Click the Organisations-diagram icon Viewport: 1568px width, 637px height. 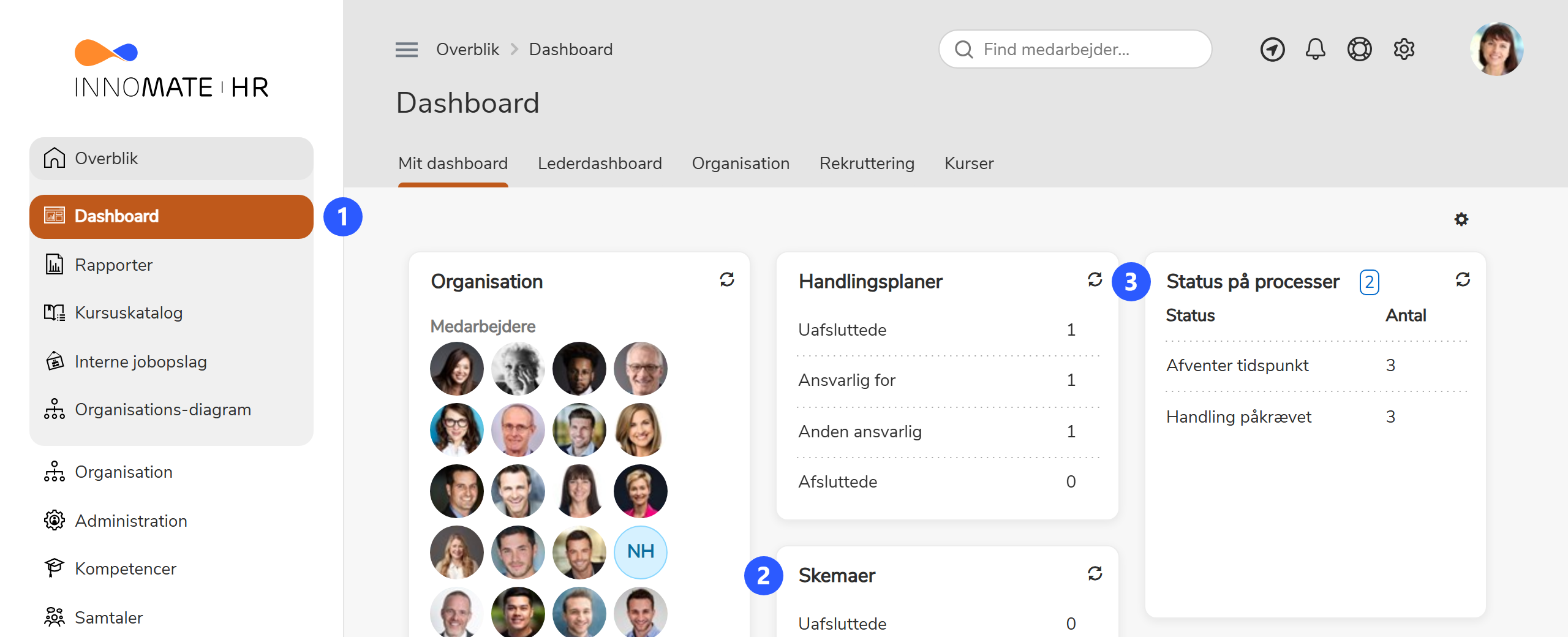[55, 409]
